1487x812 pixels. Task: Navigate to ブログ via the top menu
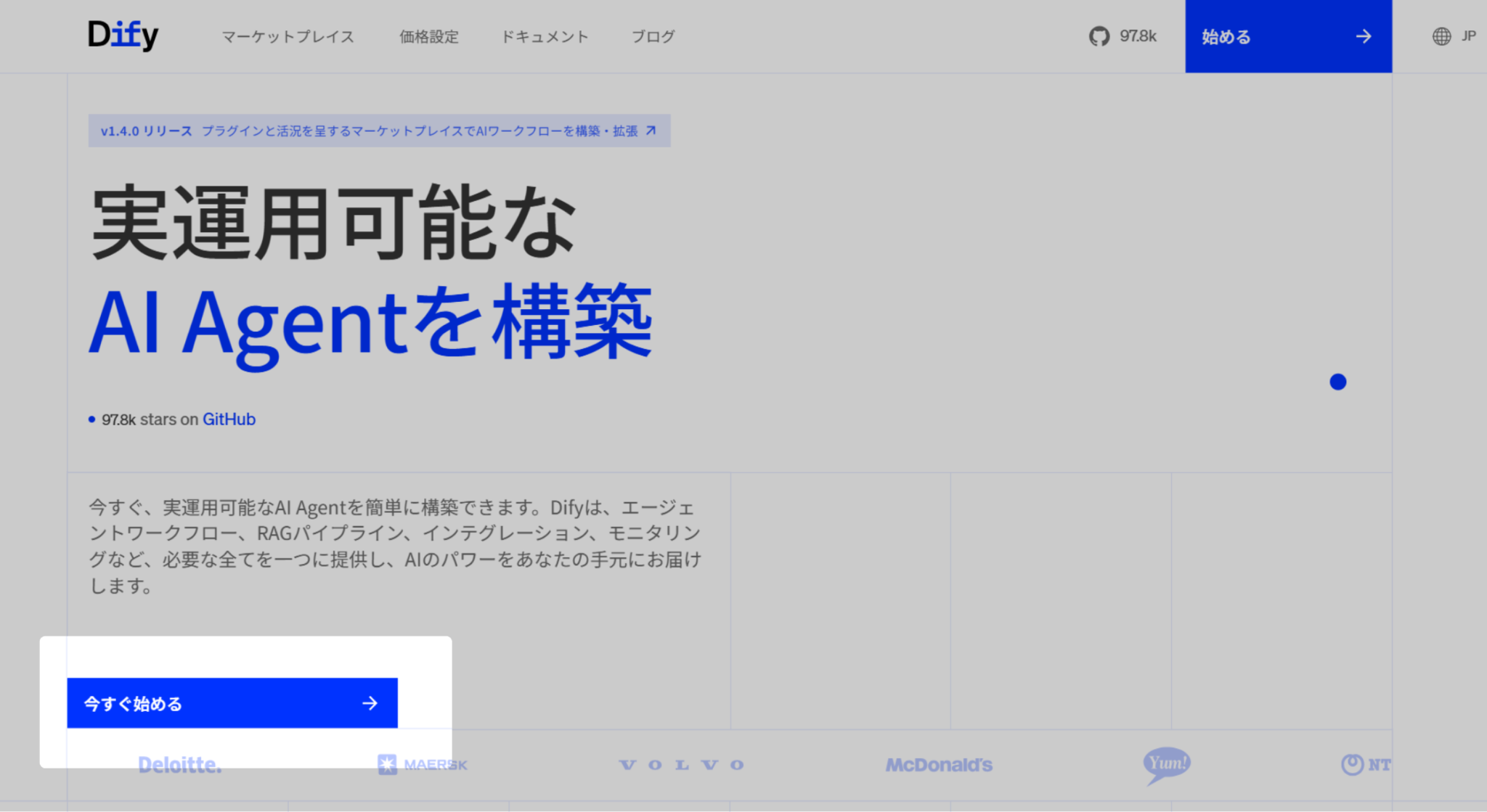coord(652,36)
